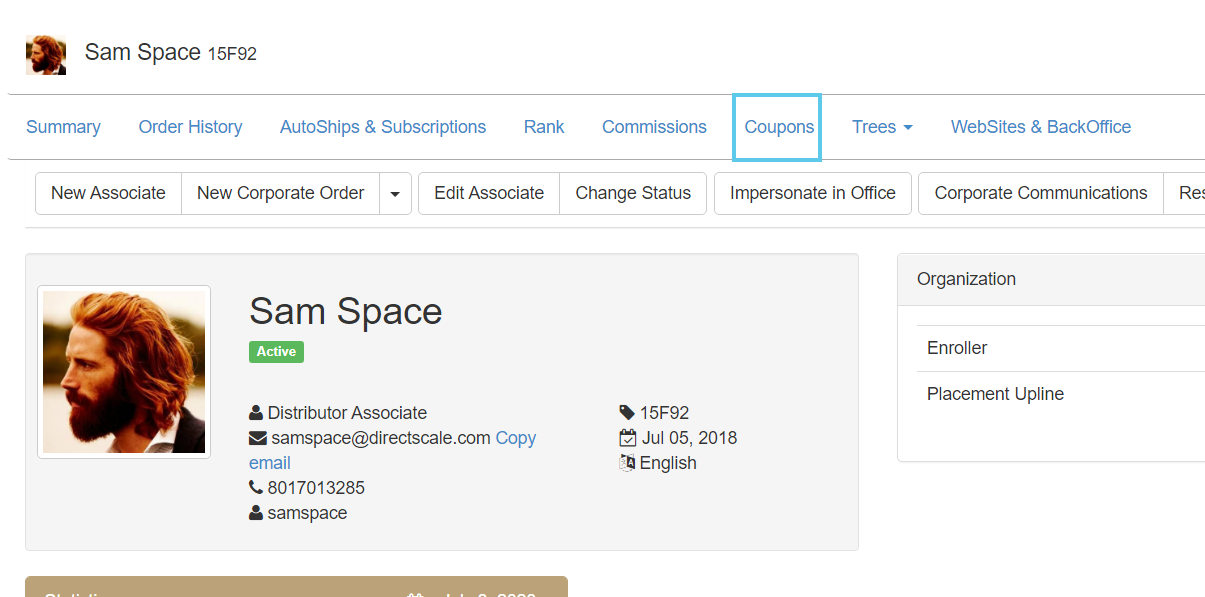Click the user icon beside Distributor Associate
1205x597 pixels.
click(256, 413)
